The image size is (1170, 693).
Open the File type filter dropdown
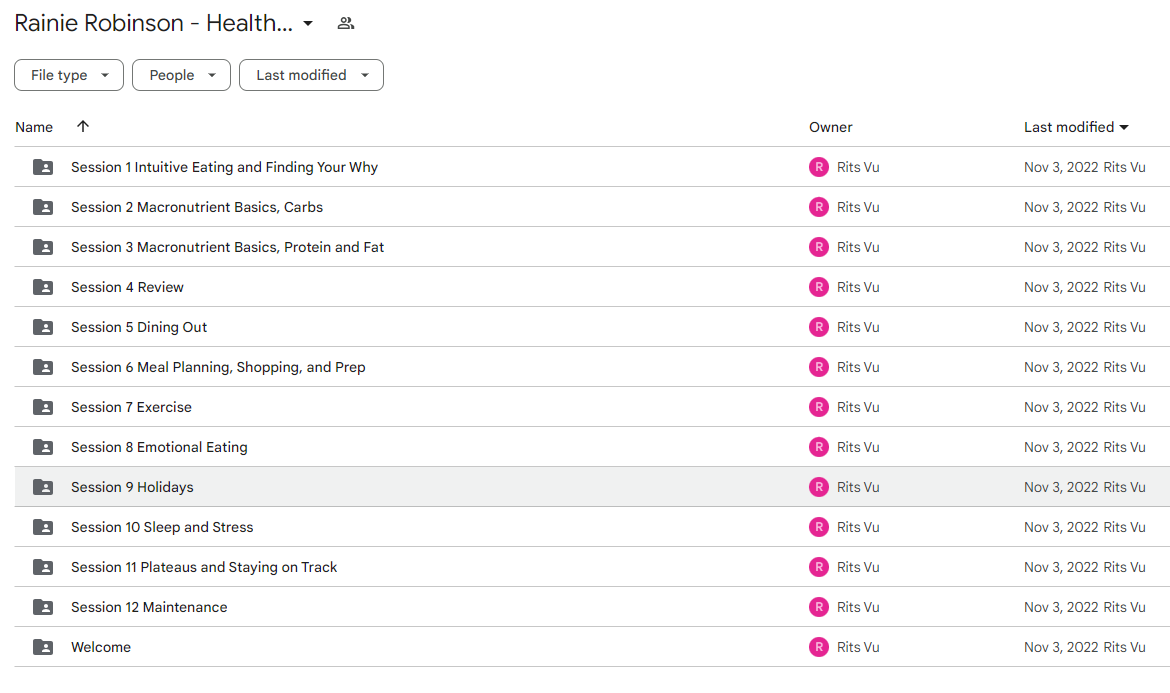pos(69,75)
